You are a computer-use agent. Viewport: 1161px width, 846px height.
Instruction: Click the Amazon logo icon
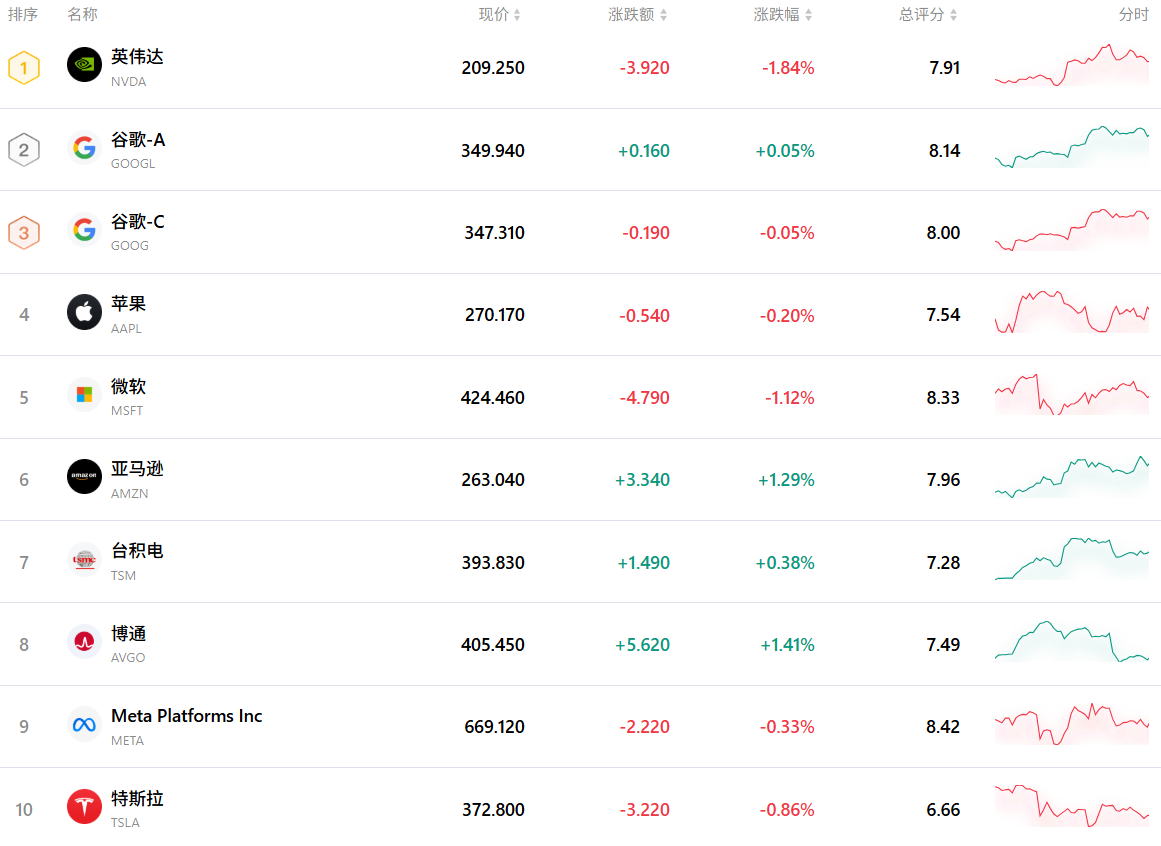click(84, 477)
